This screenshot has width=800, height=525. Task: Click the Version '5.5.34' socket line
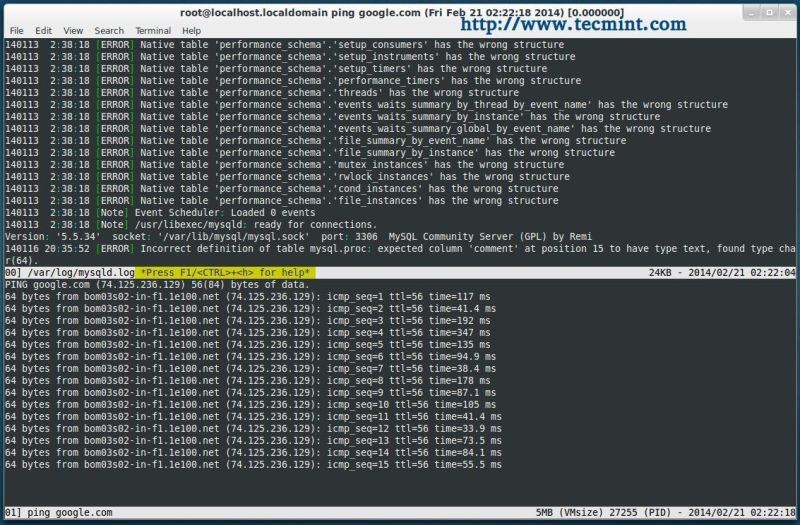click(x=298, y=237)
